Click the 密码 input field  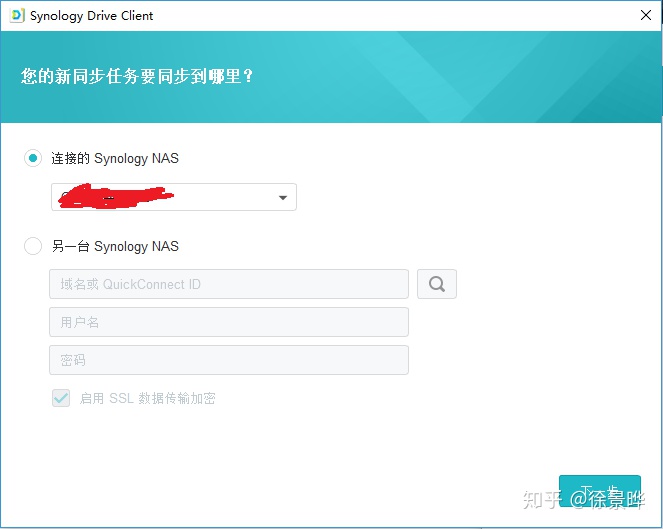point(229,360)
